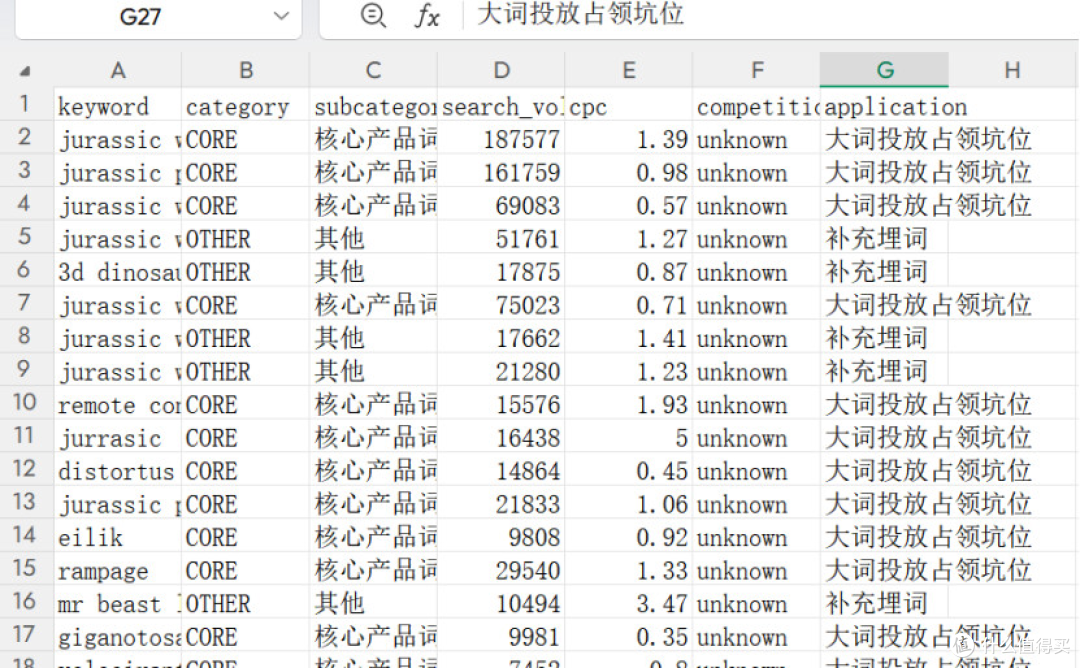The height and width of the screenshot is (668, 1080).
Task: Click OTHER category cell in row 8
Action: [246, 338]
